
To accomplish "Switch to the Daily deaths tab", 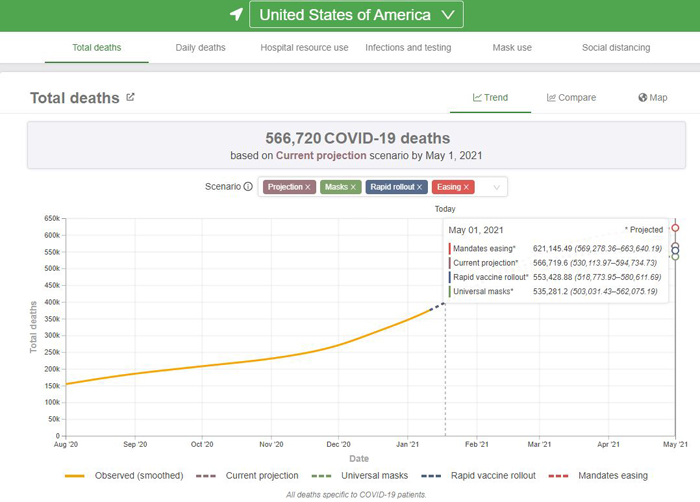I will coord(200,47).
